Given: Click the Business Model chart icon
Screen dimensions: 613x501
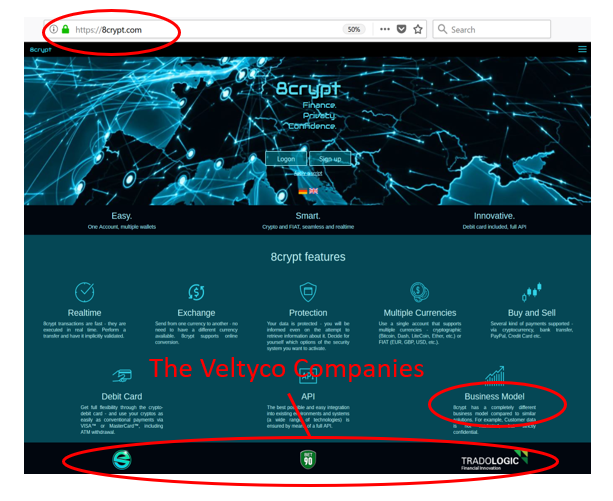Looking at the screenshot, I should (494, 376).
